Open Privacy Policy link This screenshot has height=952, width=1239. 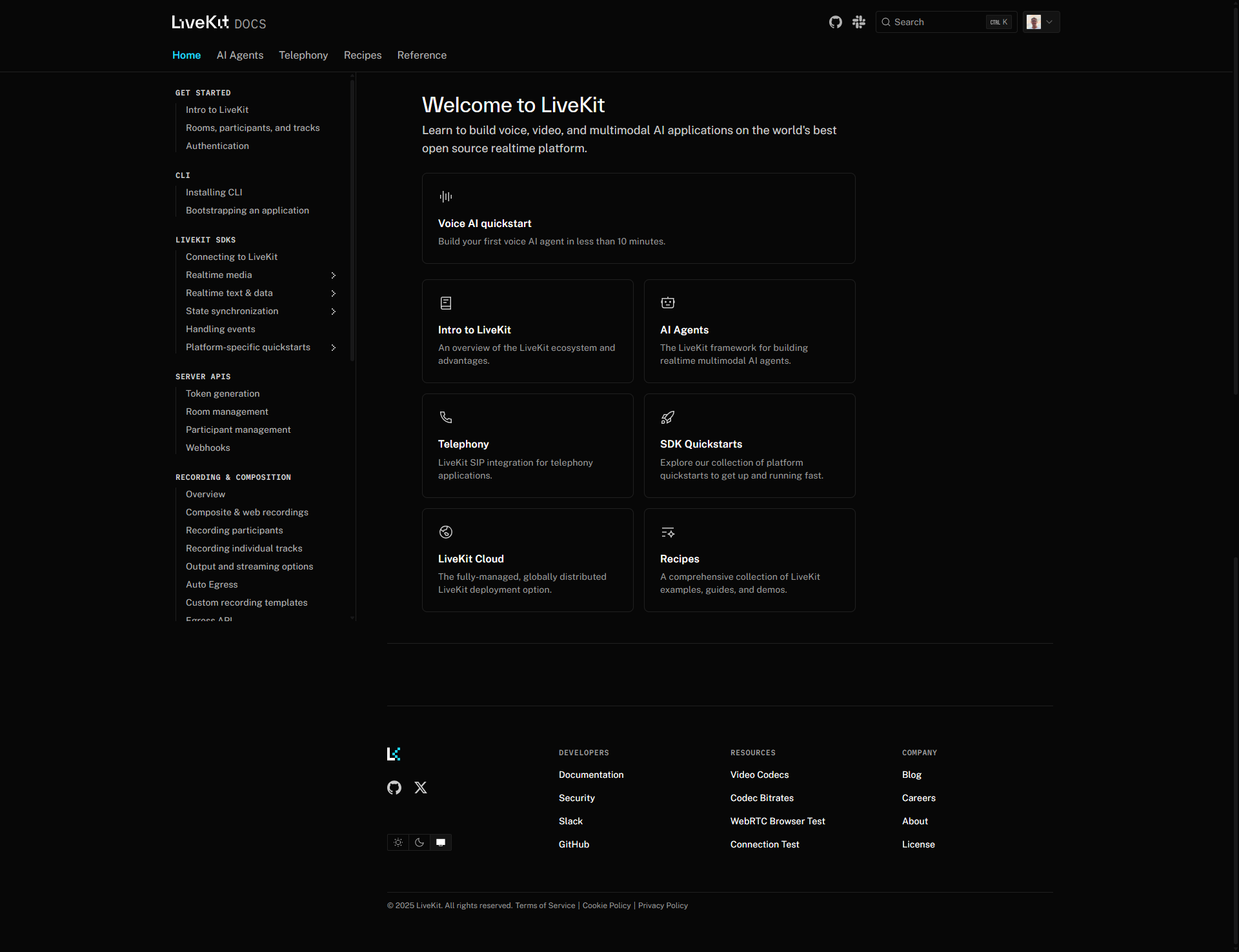663,906
